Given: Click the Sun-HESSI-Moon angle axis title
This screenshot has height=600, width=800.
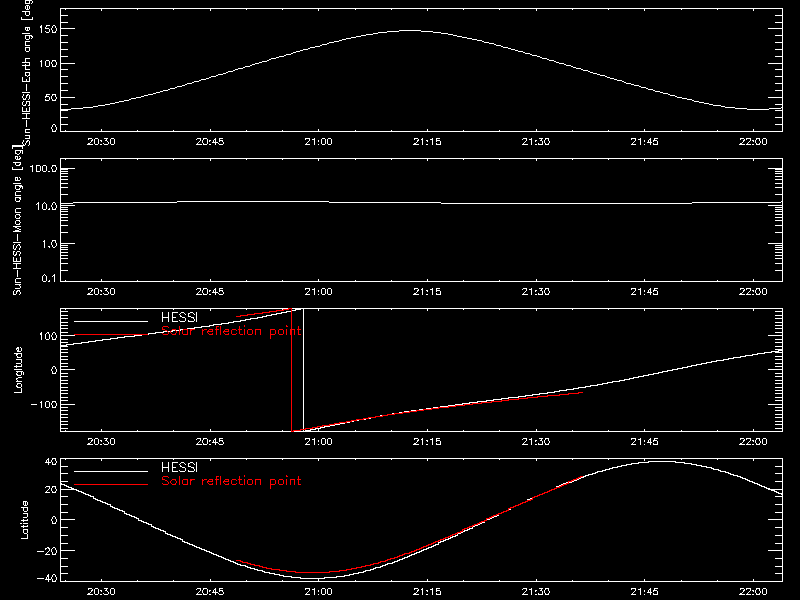Looking at the screenshot, I should [x=17, y=220].
